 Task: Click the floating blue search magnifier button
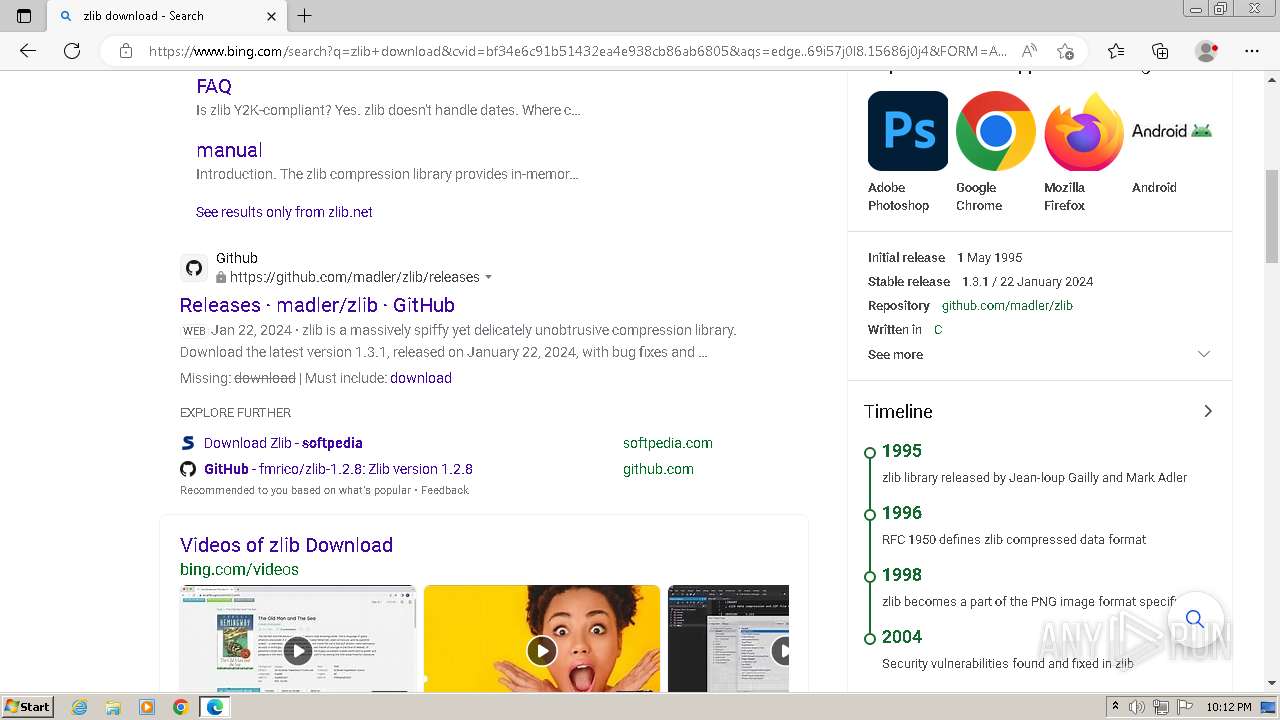(x=1194, y=619)
